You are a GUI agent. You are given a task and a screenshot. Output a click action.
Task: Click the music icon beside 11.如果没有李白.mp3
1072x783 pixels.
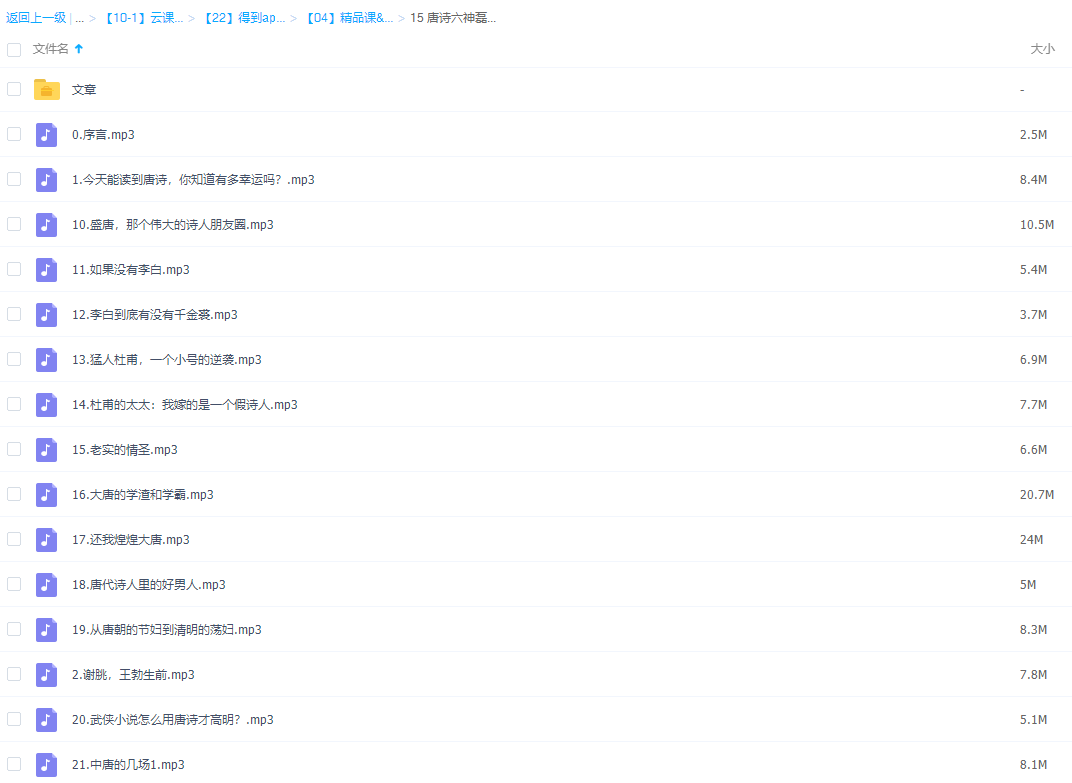47,270
